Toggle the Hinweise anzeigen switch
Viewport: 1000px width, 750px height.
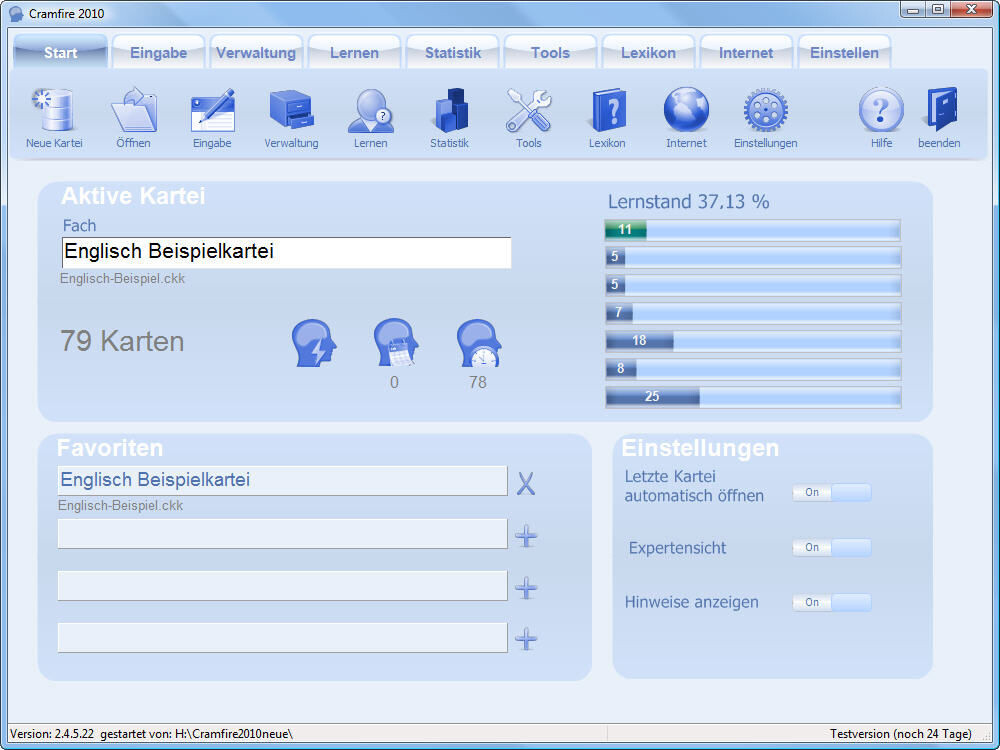click(x=832, y=602)
